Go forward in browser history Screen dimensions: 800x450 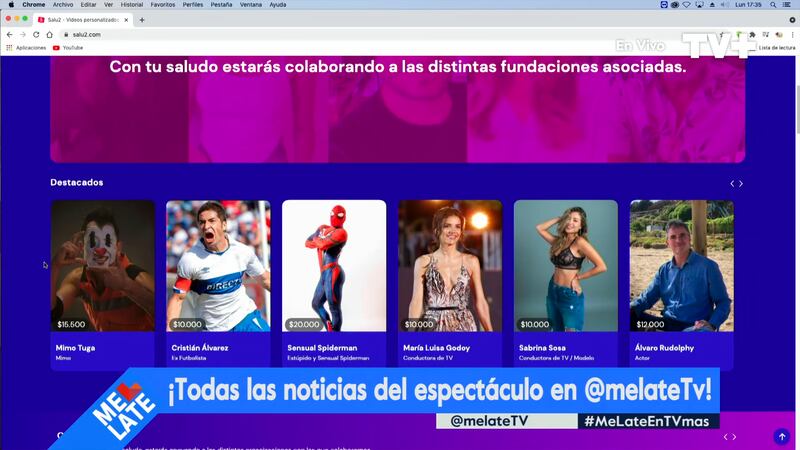pos(23,35)
